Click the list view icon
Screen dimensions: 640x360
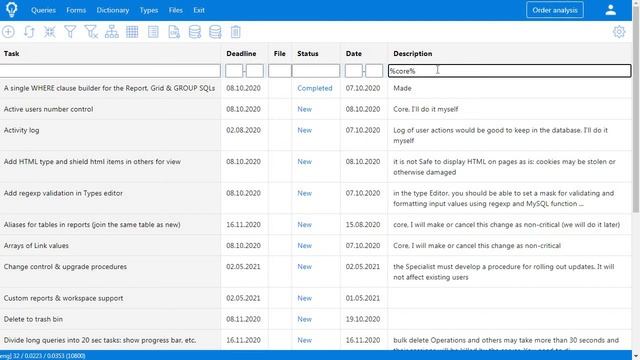pos(153,32)
